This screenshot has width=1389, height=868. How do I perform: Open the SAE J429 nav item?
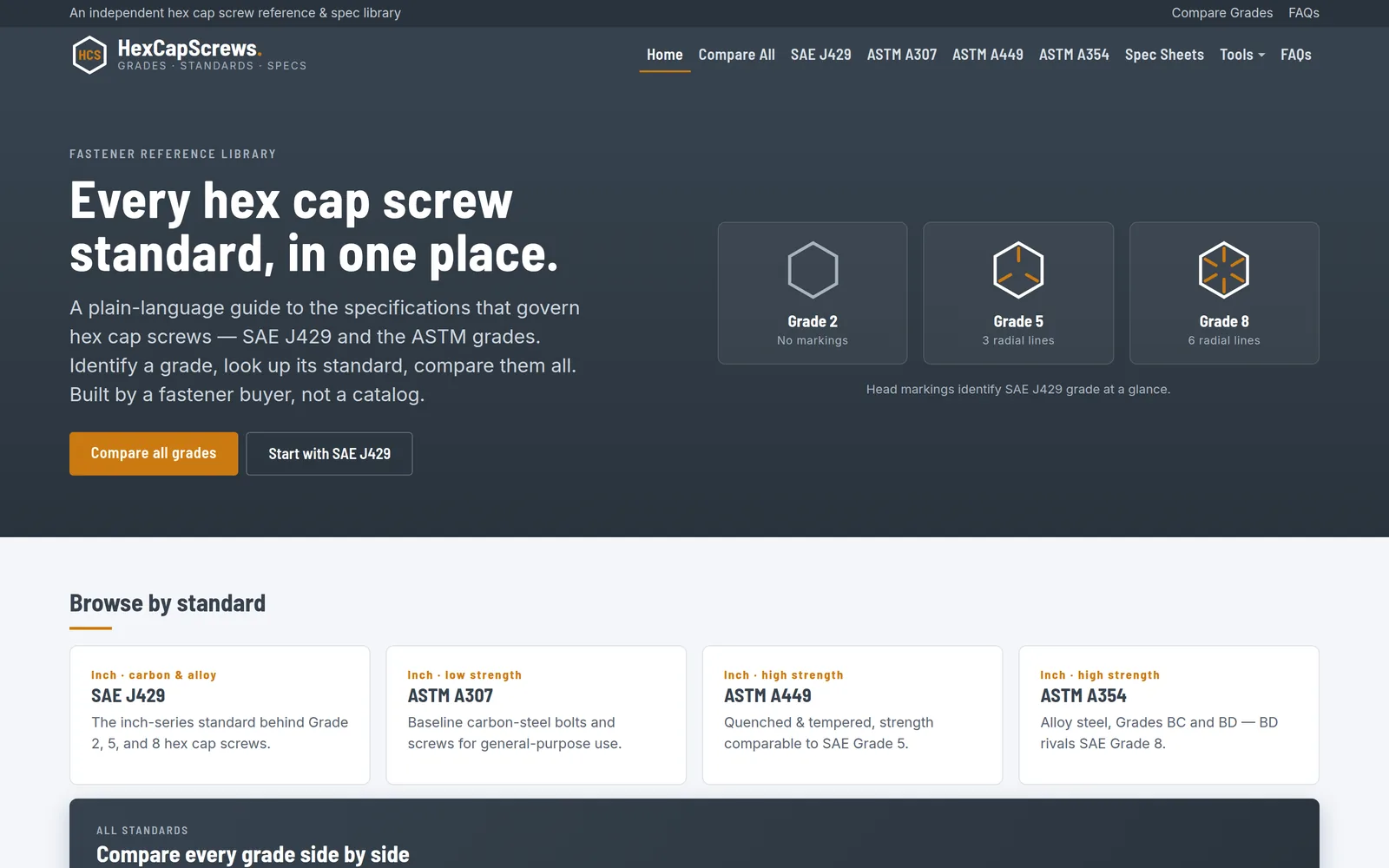pos(820,55)
